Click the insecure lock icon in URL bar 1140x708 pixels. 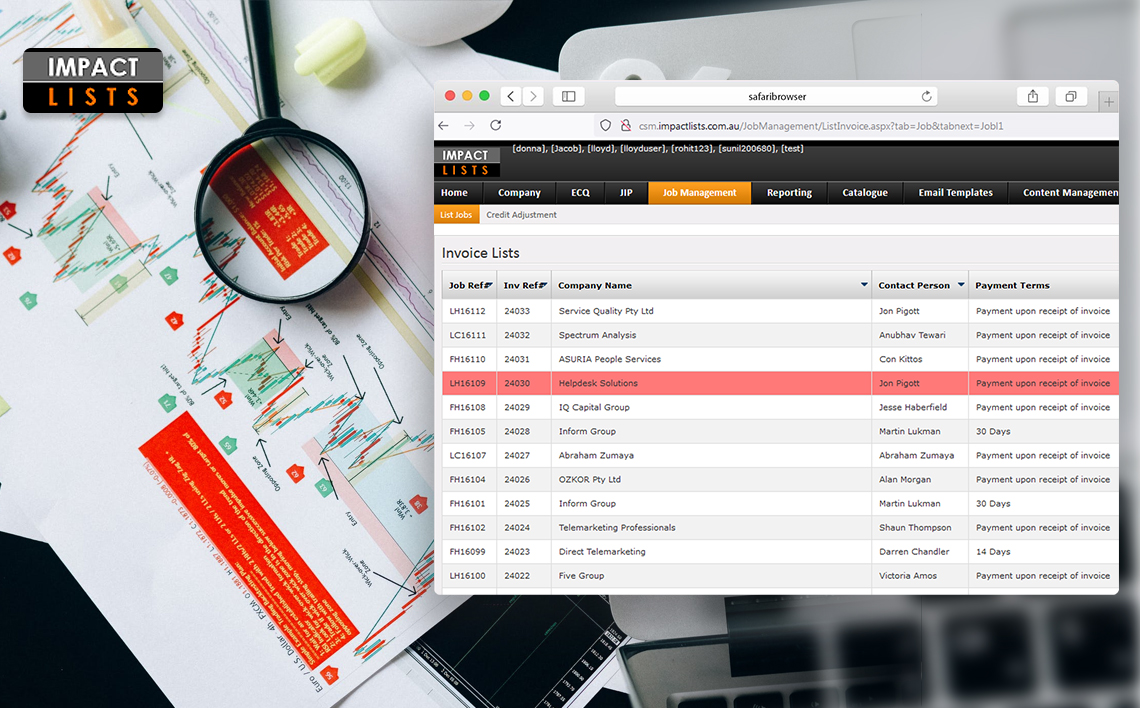[x=625, y=125]
